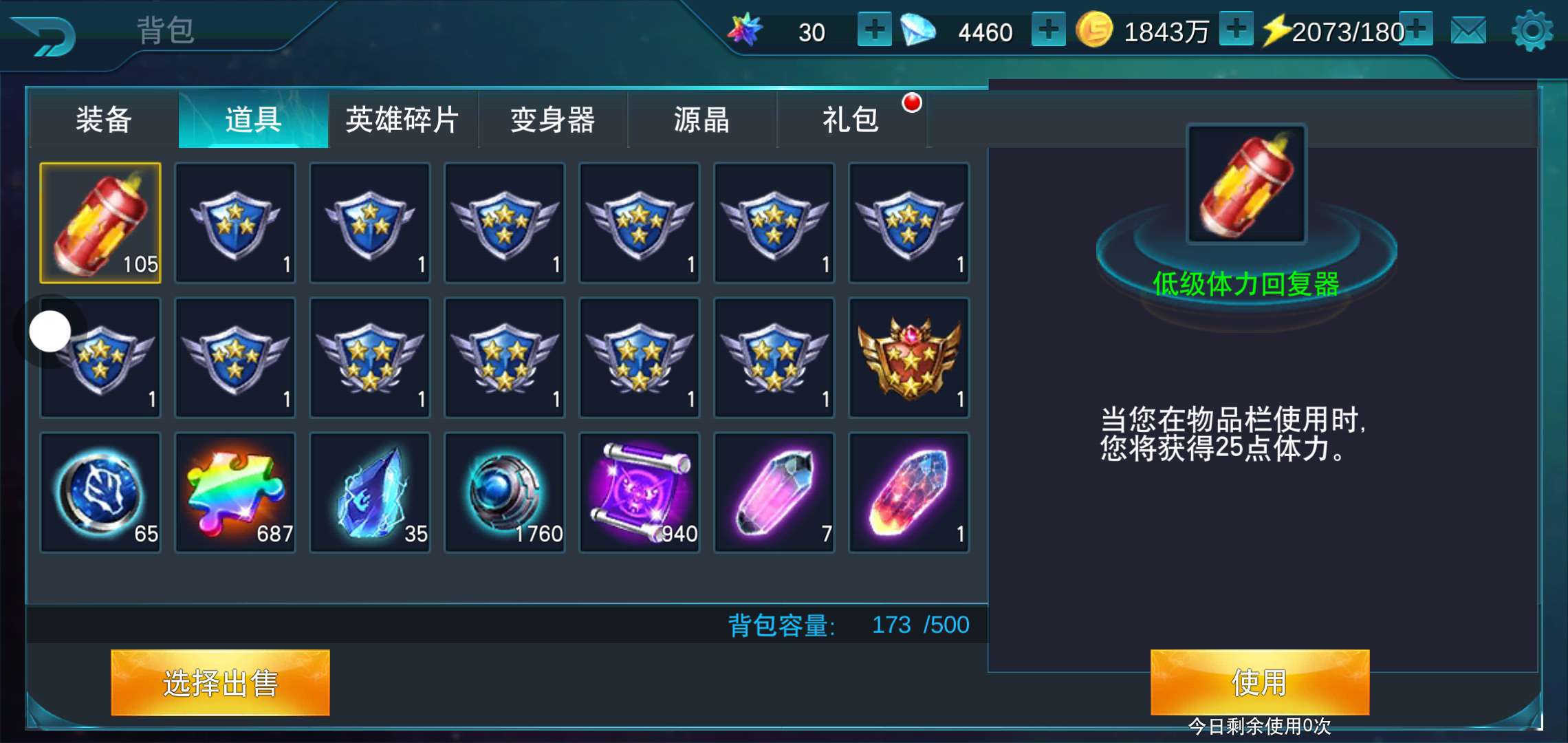Add more gold coins with plus button
Viewport: 1568px width, 743px height.
click(x=1236, y=30)
